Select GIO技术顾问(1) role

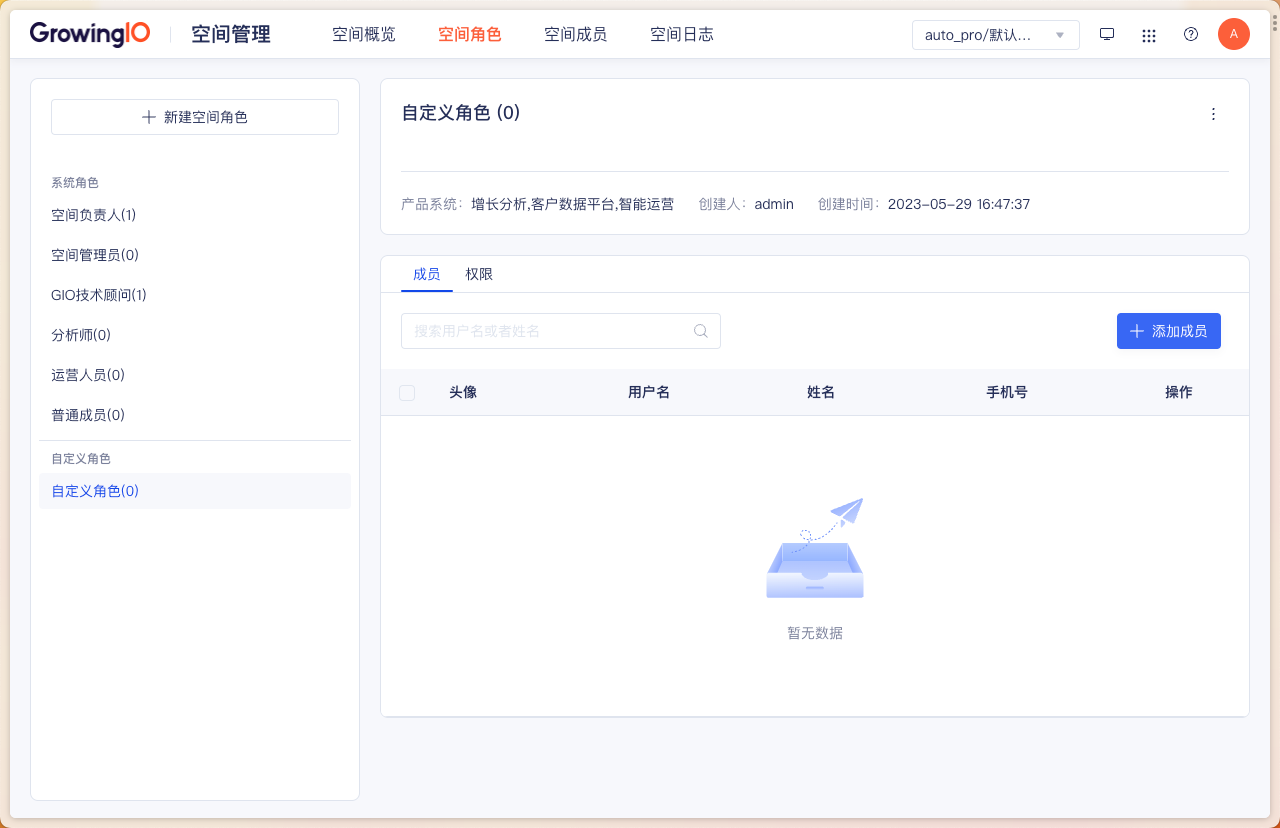[x=195, y=295]
